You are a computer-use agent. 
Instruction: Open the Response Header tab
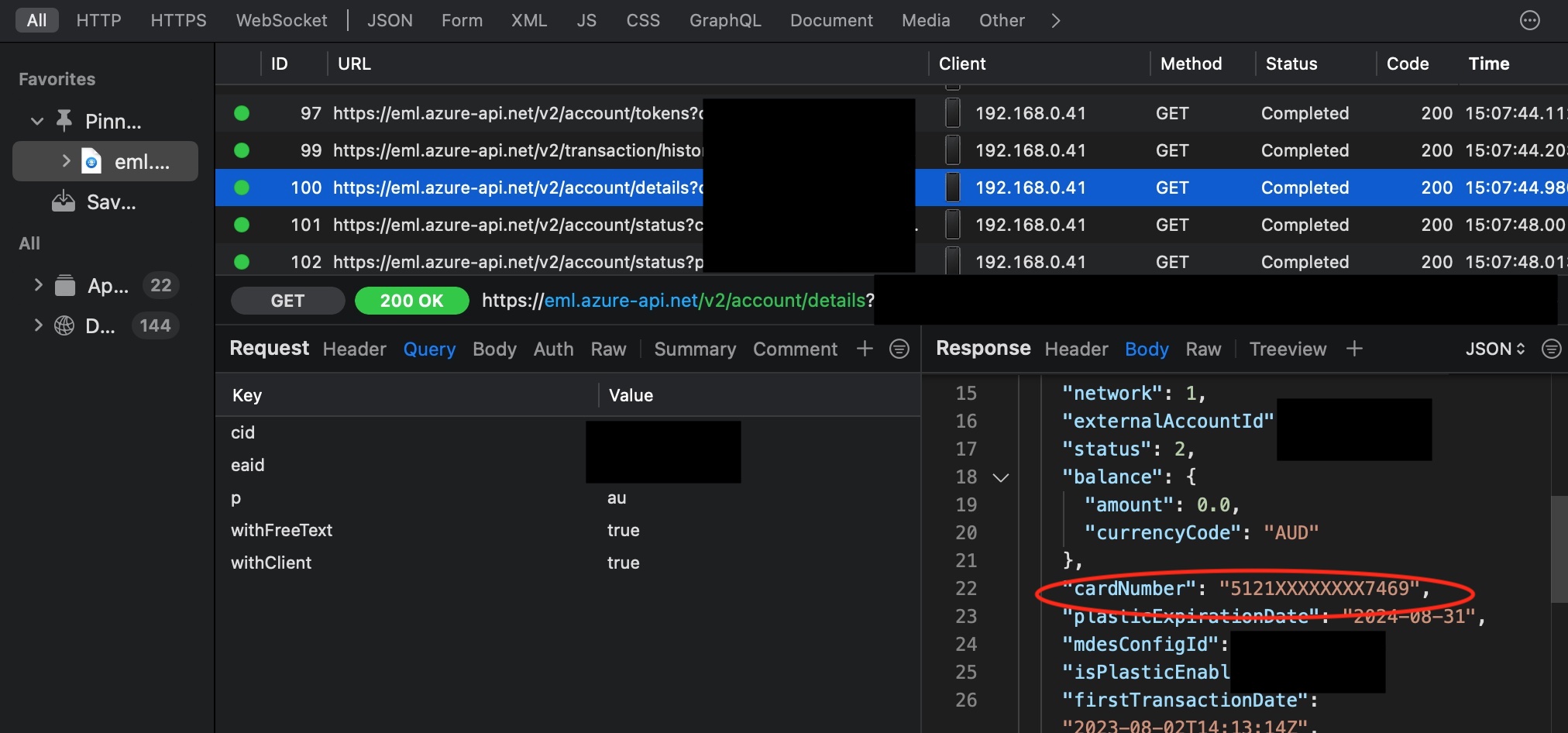coord(1076,349)
